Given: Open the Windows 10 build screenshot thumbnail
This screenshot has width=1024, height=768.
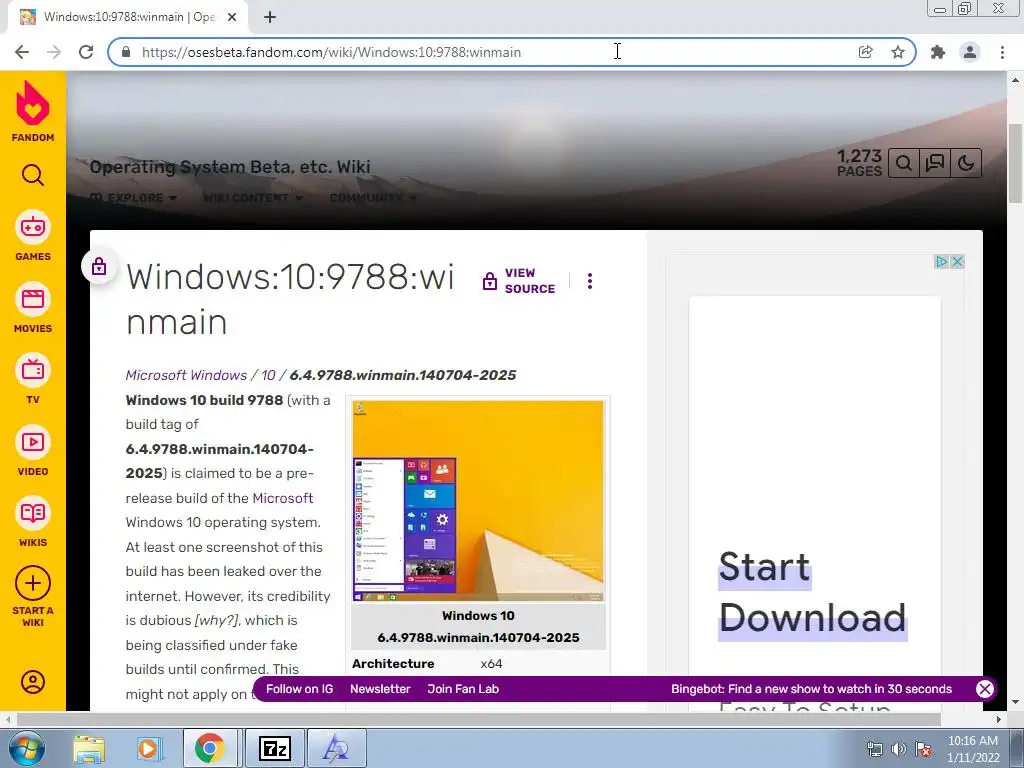Looking at the screenshot, I should (x=478, y=500).
